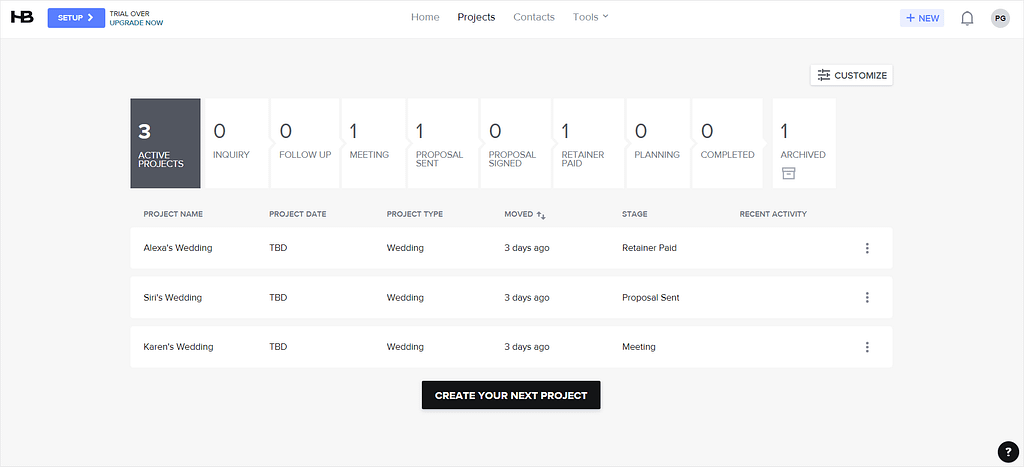This screenshot has width=1024, height=467.
Task: Open the Siri's Wedding project
Action: 172,298
